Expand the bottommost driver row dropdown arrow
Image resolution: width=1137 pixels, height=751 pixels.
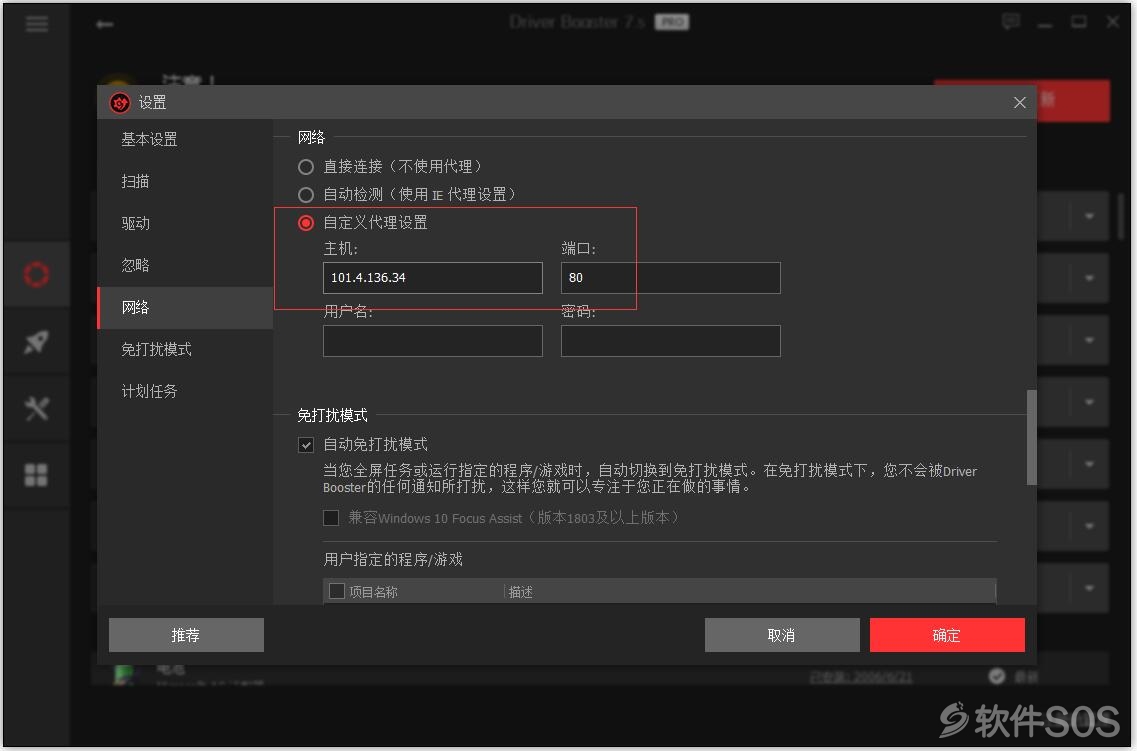coord(1089,588)
